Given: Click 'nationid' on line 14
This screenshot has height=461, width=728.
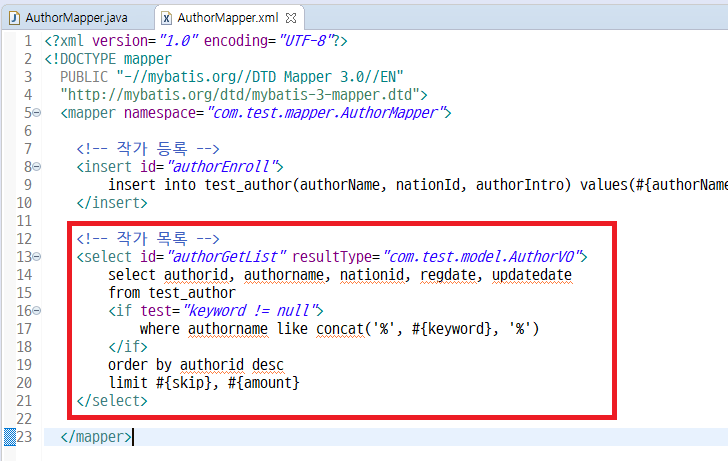Looking at the screenshot, I should [372, 275].
